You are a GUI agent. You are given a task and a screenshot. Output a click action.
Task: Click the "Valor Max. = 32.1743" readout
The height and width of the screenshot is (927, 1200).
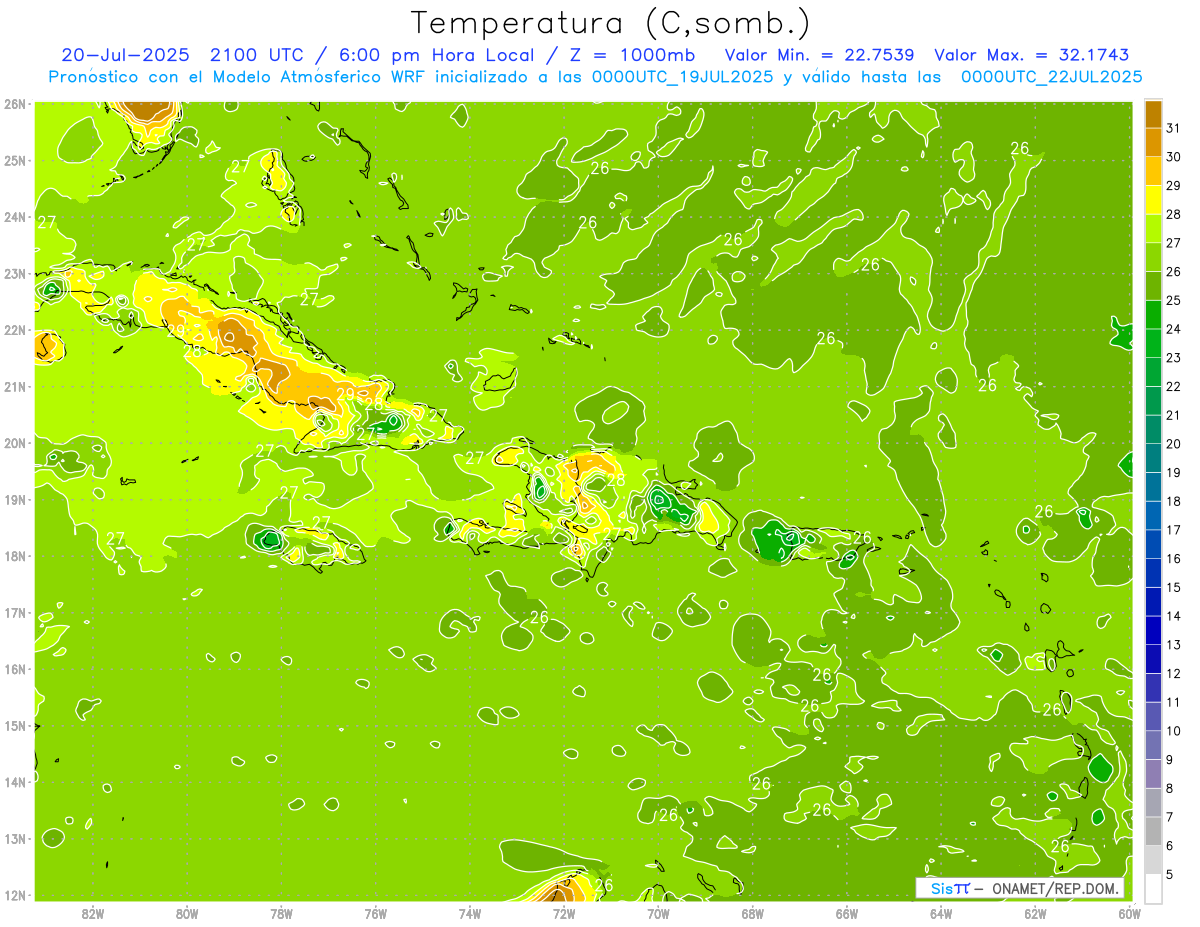click(1033, 55)
